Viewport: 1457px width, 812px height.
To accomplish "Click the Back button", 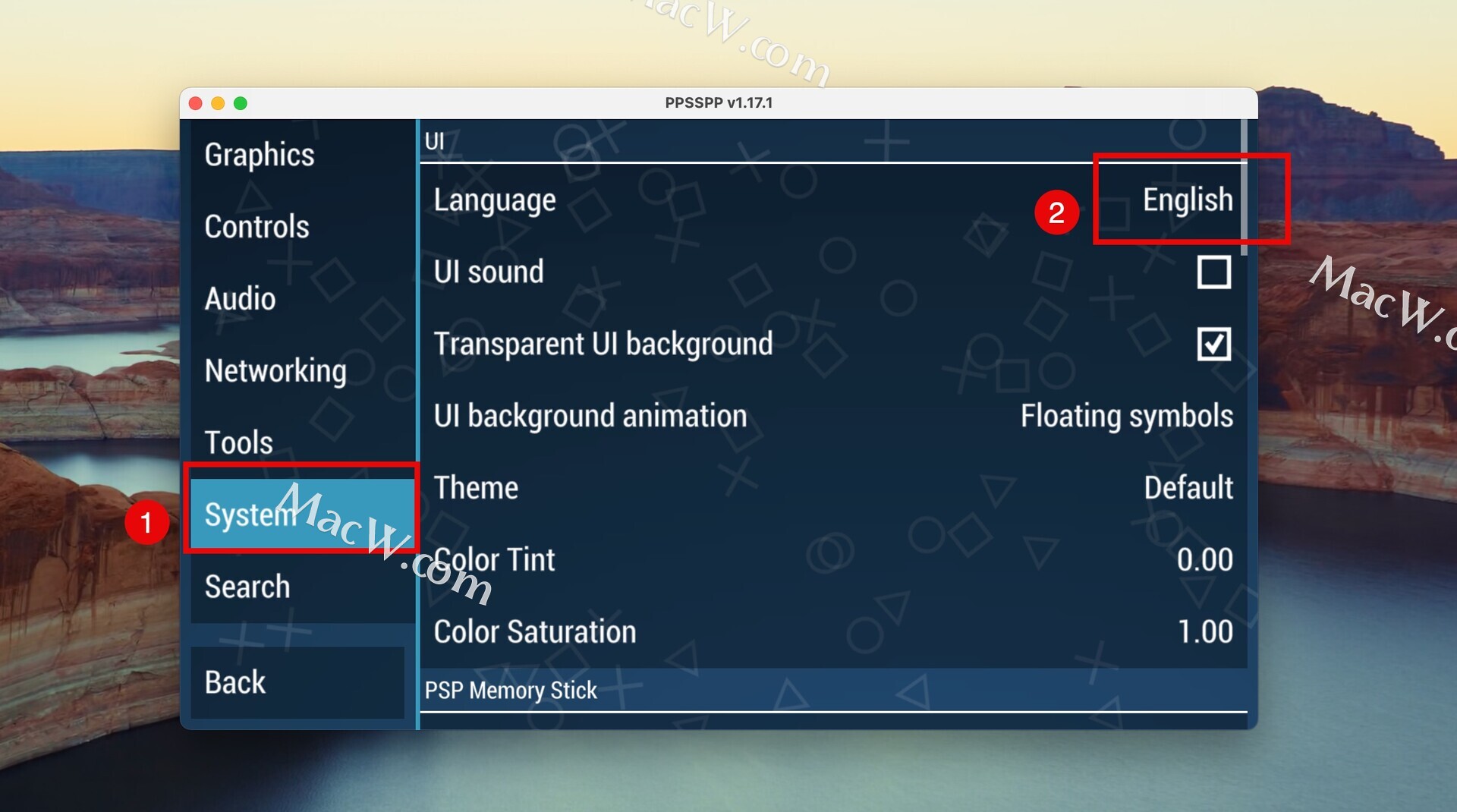I will click(x=297, y=682).
